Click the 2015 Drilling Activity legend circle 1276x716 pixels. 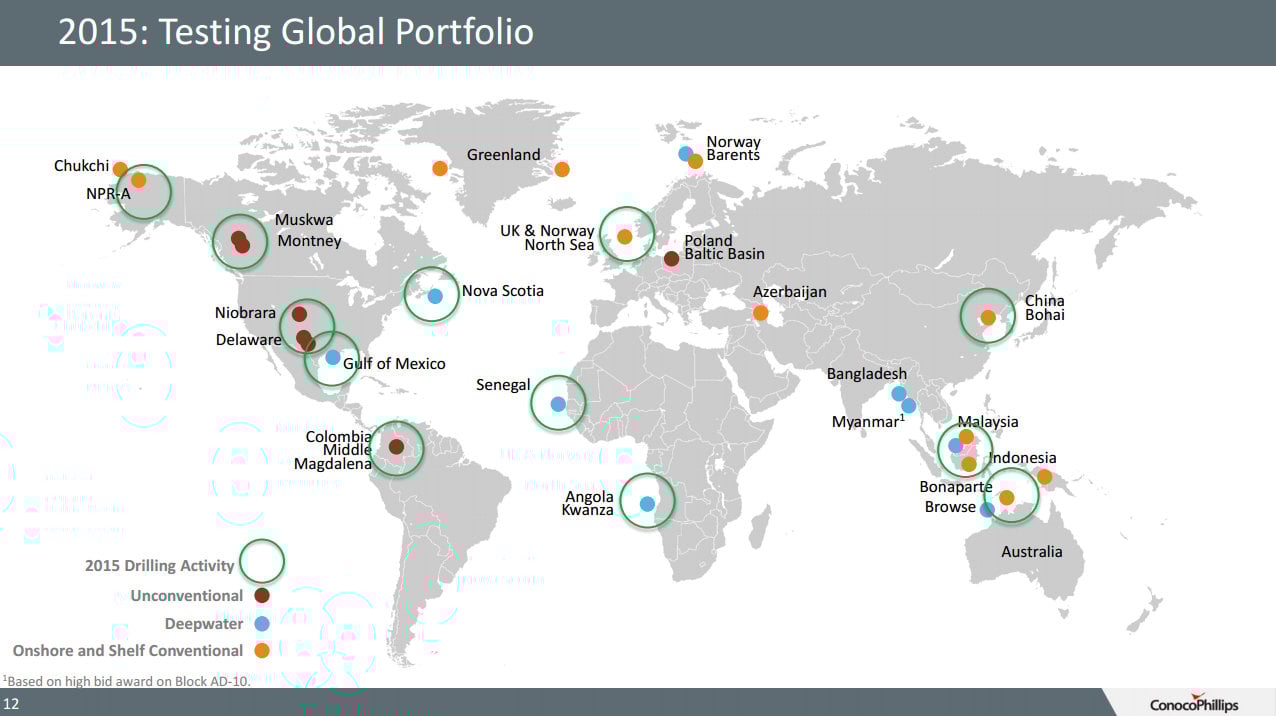pyautogui.click(x=262, y=561)
